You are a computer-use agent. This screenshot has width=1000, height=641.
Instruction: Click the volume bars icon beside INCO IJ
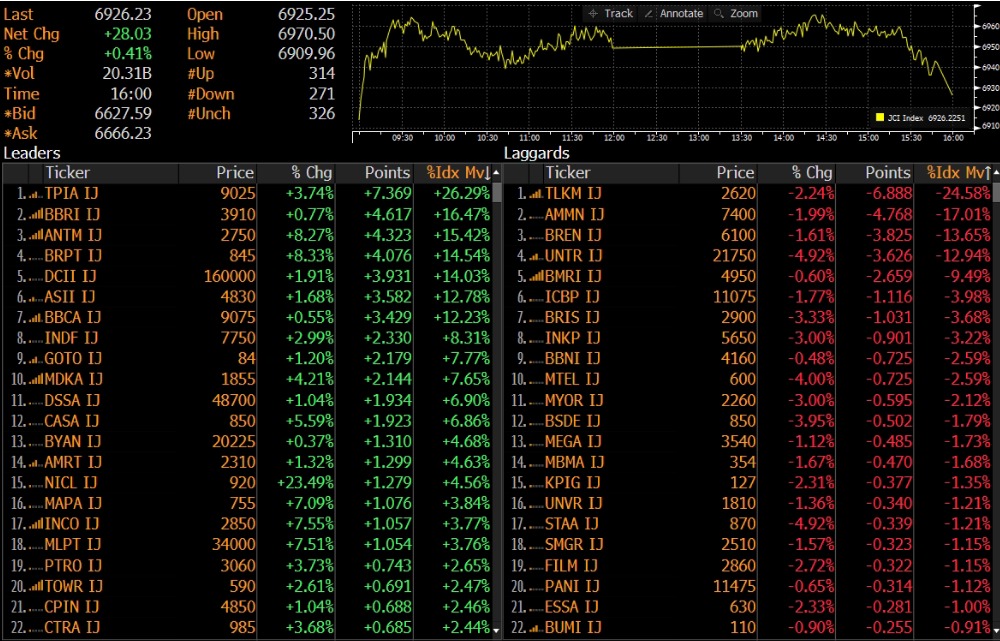tap(36, 524)
